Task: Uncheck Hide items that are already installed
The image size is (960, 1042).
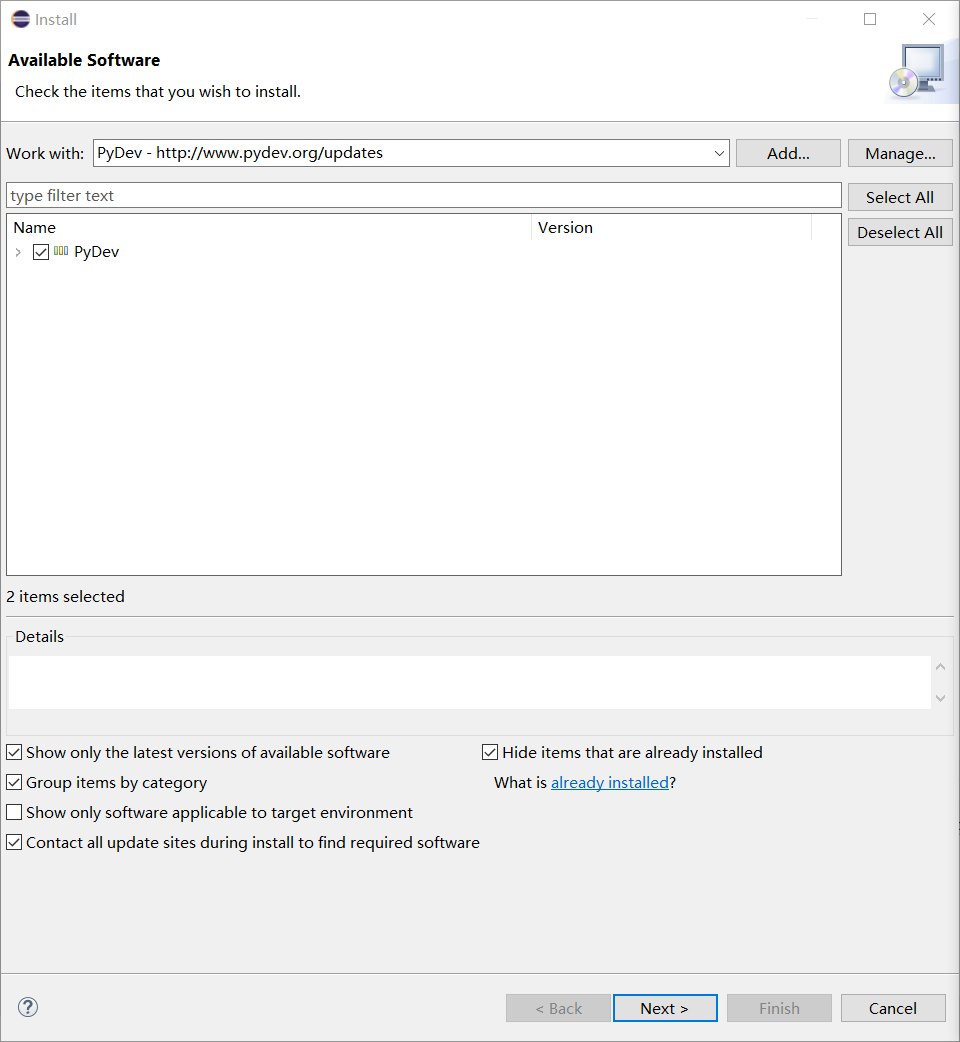Action: pos(490,752)
